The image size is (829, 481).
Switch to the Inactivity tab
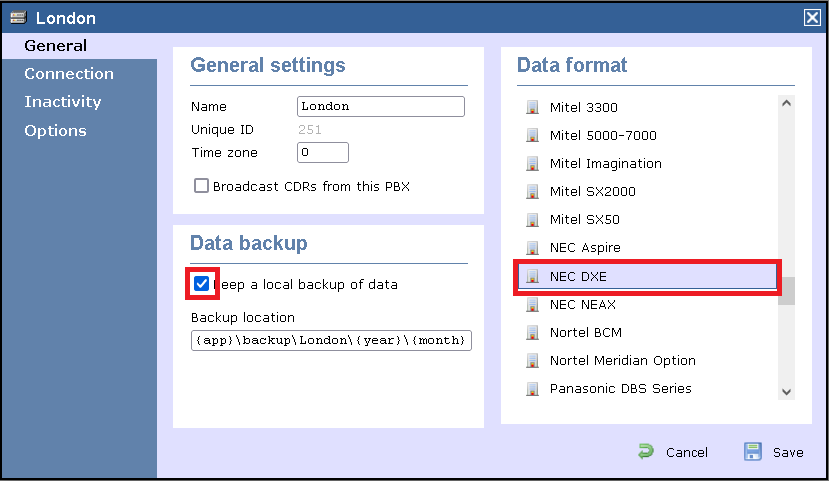63,102
